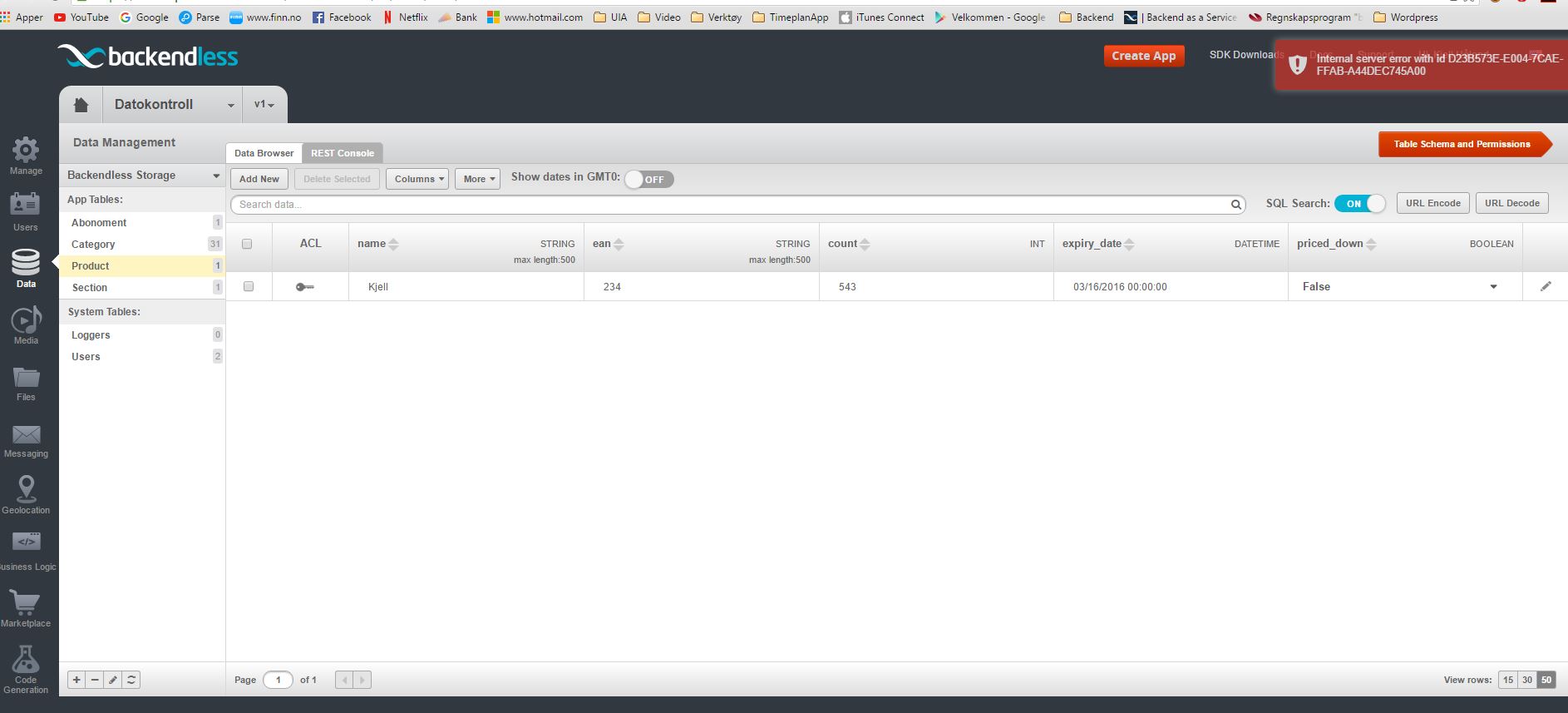Set view rows to 15

(1508, 680)
